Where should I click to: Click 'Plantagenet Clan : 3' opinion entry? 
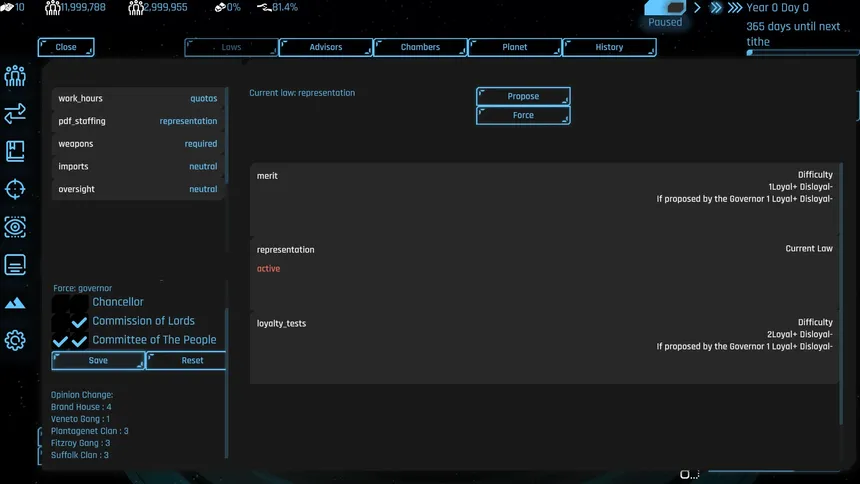(89, 431)
